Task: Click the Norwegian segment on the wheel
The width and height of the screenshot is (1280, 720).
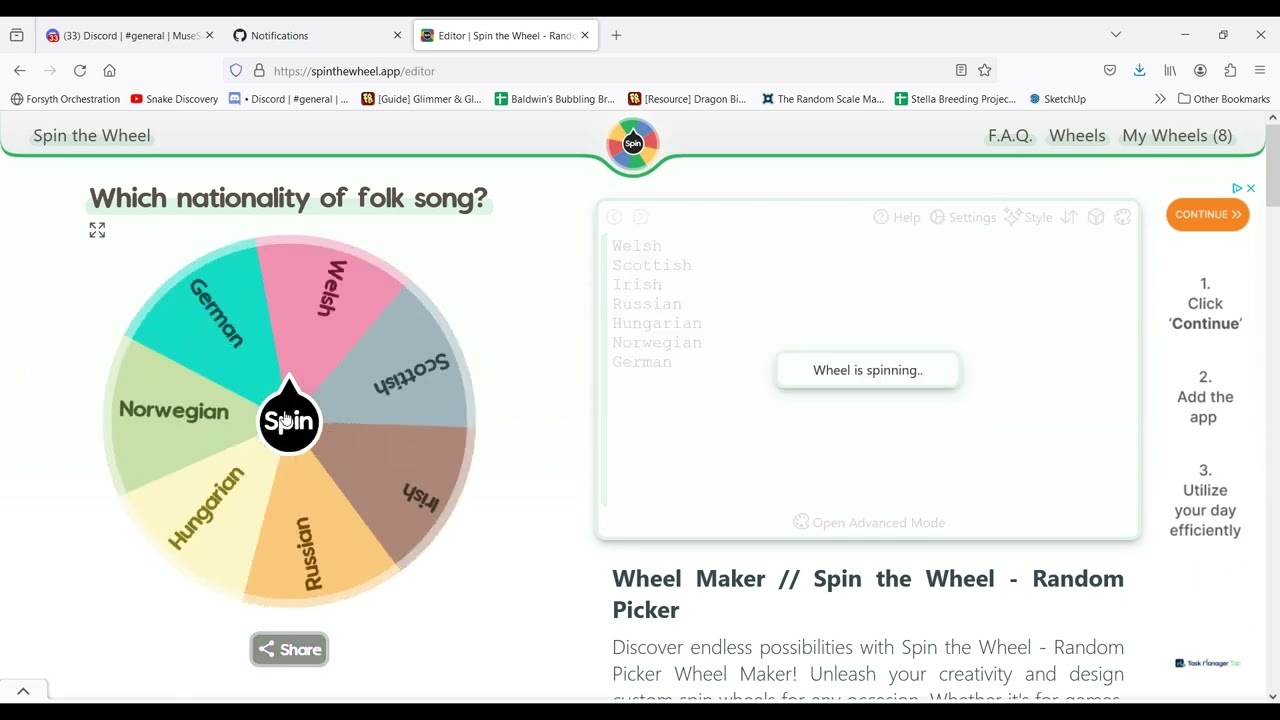Action: 175,411
